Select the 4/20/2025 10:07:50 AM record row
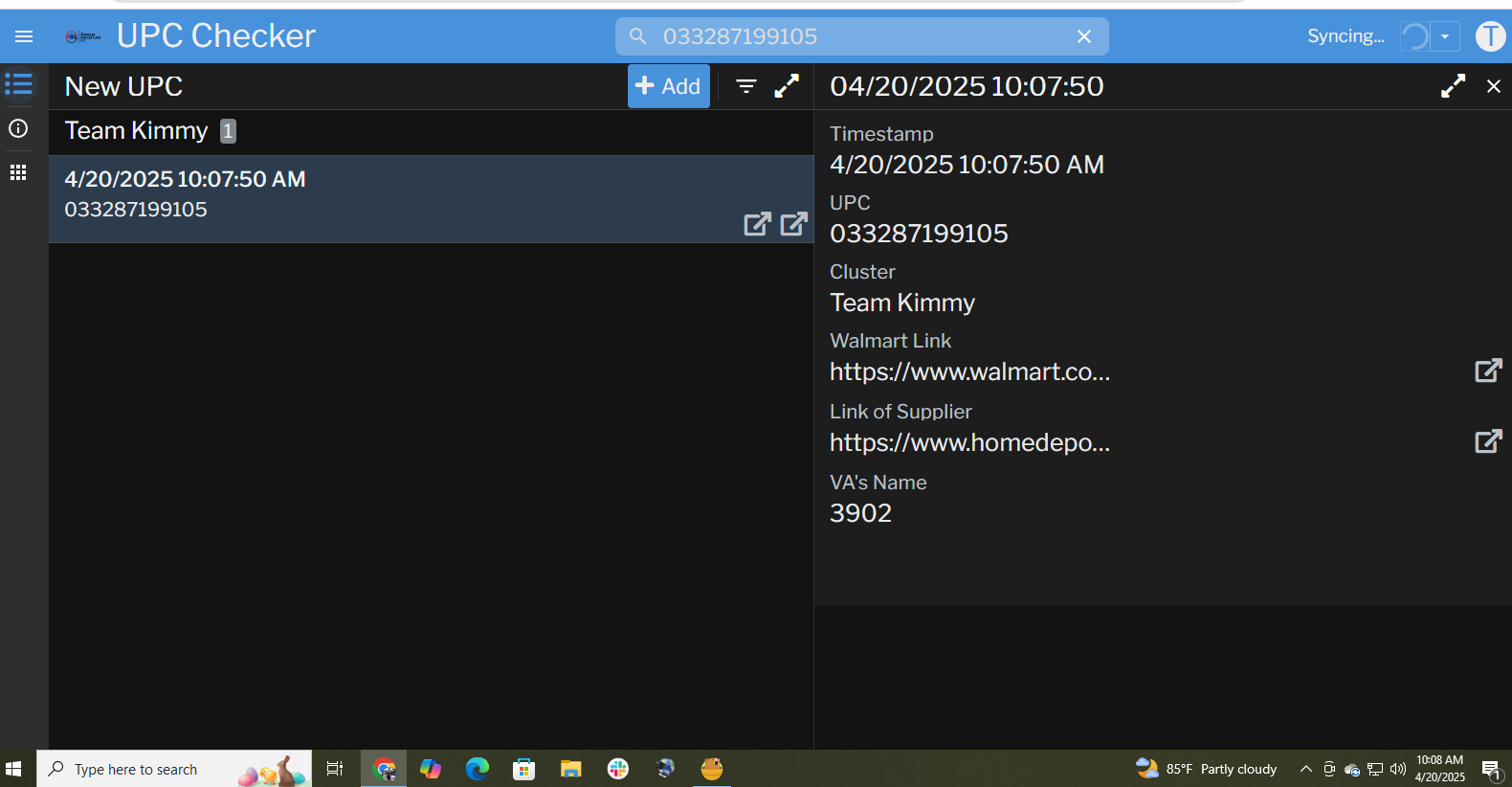The height and width of the screenshot is (787, 1512). pyautogui.click(x=383, y=194)
